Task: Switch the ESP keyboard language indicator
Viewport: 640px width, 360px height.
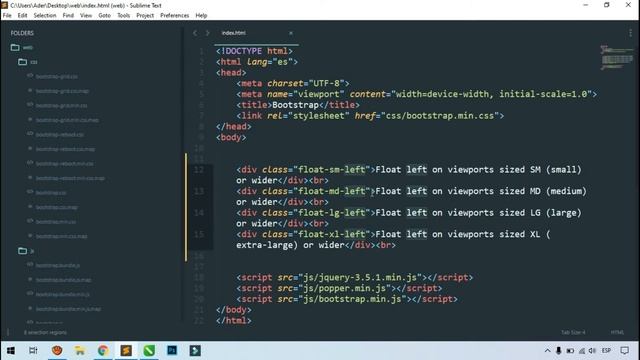Action: point(606,351)
